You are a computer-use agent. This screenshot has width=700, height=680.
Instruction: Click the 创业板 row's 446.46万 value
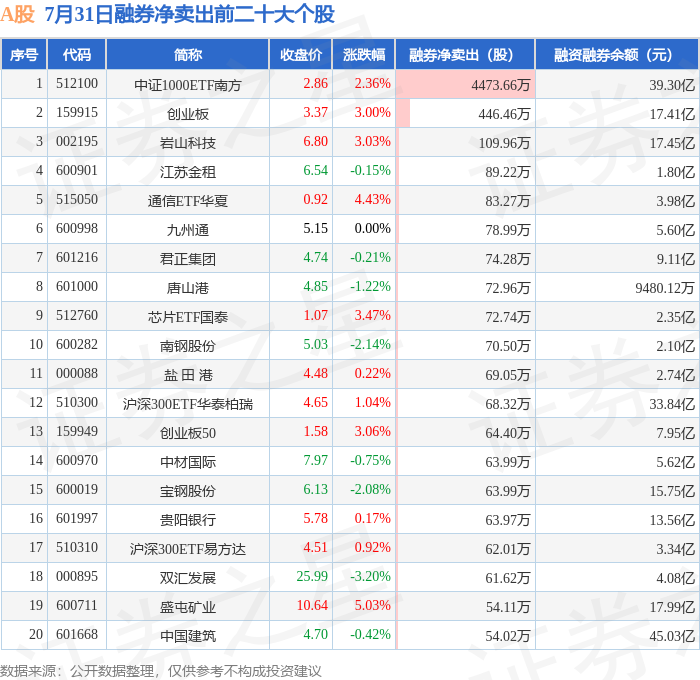point(504,114)
